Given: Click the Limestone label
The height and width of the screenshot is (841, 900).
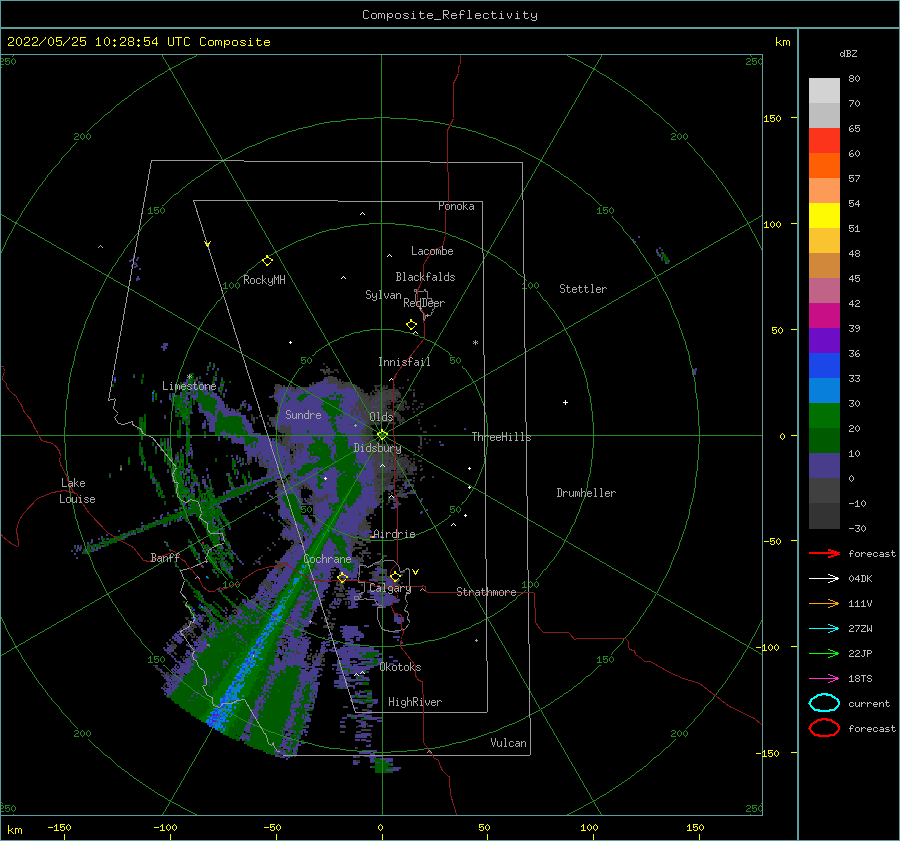Looking at the screenshot, I should coord(189,386).
